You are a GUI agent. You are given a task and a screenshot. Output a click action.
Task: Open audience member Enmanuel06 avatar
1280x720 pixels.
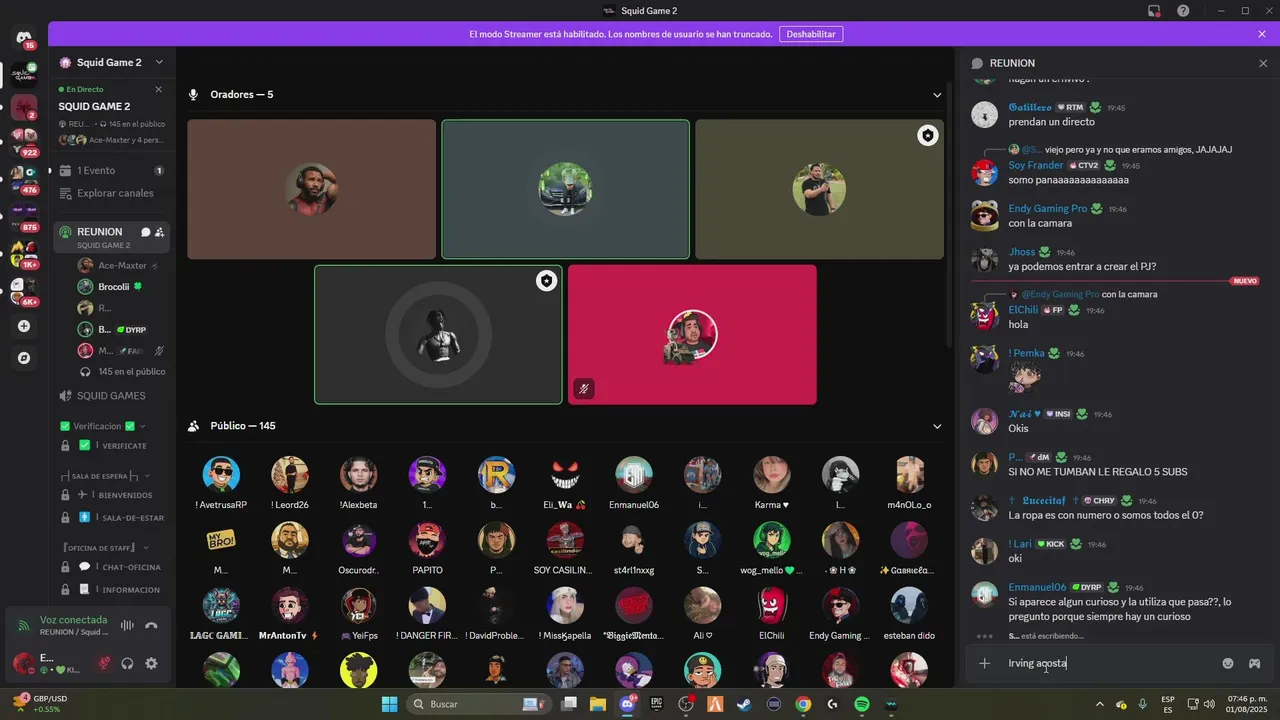pos(634,475)
